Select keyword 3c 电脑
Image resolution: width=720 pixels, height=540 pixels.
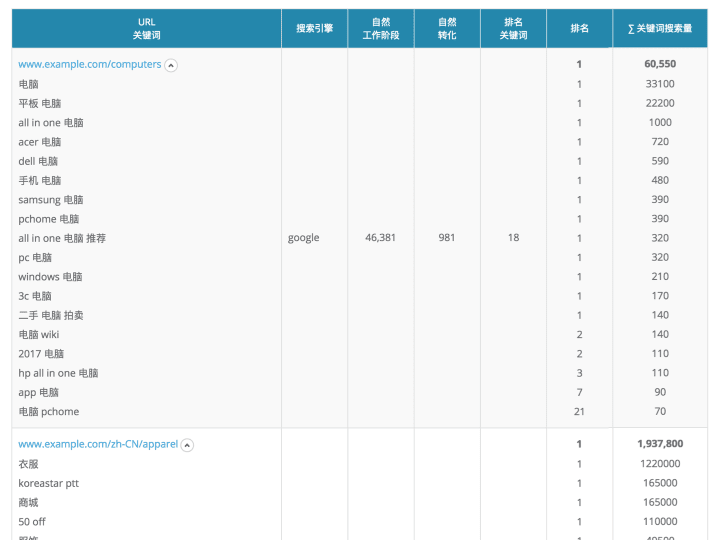(x=35, y=296)
